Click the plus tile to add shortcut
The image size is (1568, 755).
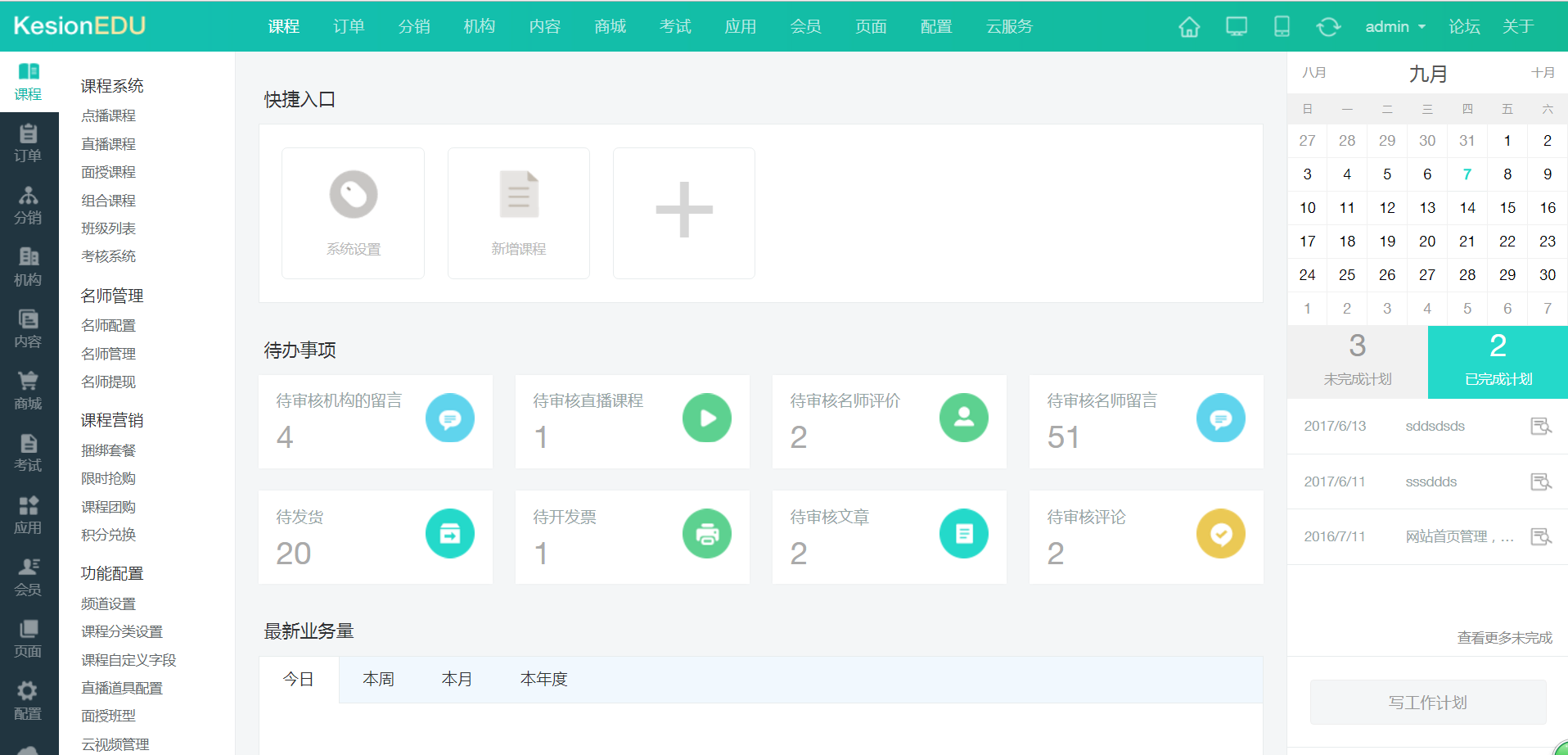[x=683, y=212]
